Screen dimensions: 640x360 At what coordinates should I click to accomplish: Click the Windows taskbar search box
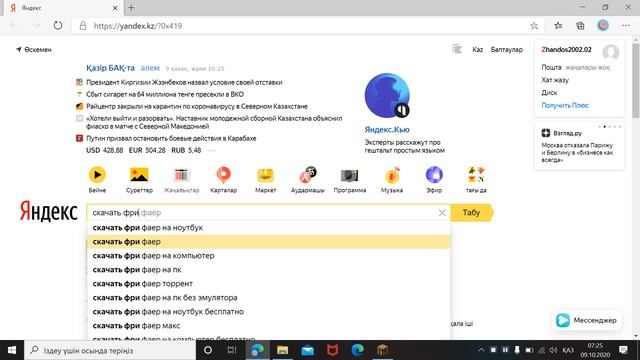(x=110, y=350)
